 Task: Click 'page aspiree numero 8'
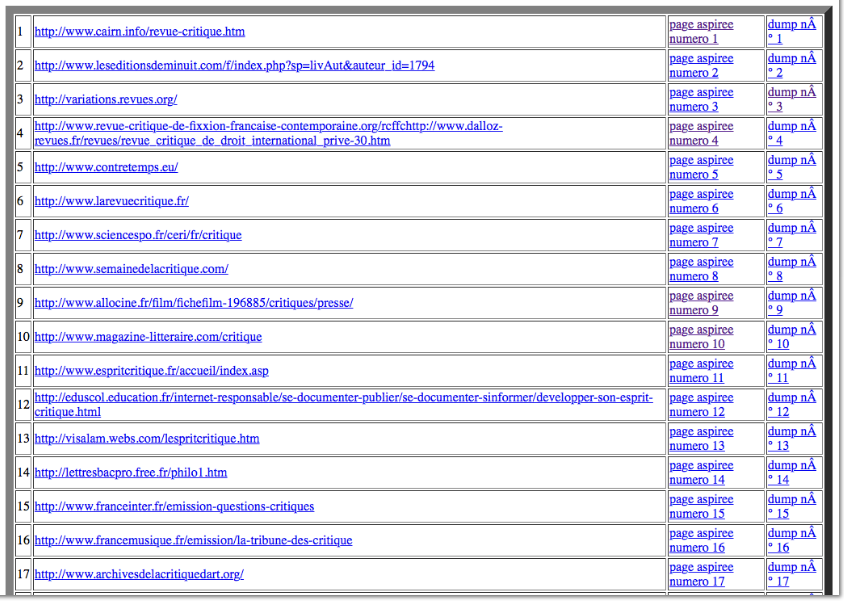point(701,269)
